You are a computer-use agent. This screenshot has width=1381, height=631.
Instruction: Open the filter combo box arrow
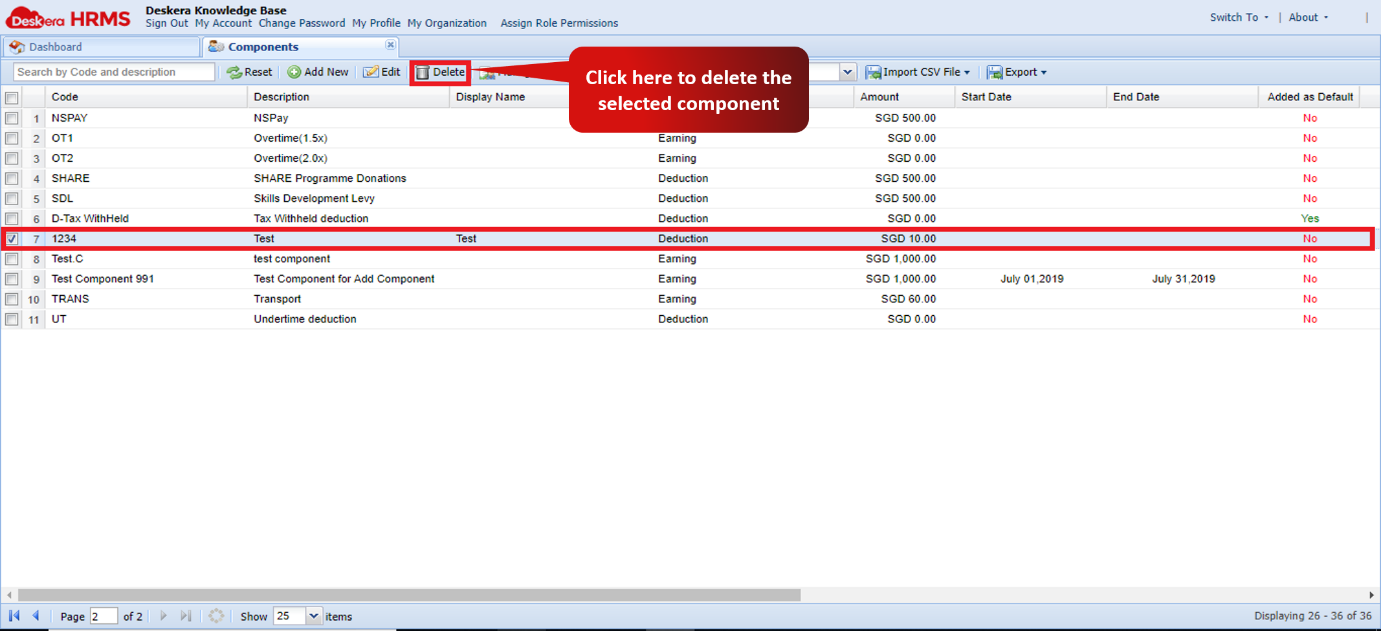click(x=848, y=72)
